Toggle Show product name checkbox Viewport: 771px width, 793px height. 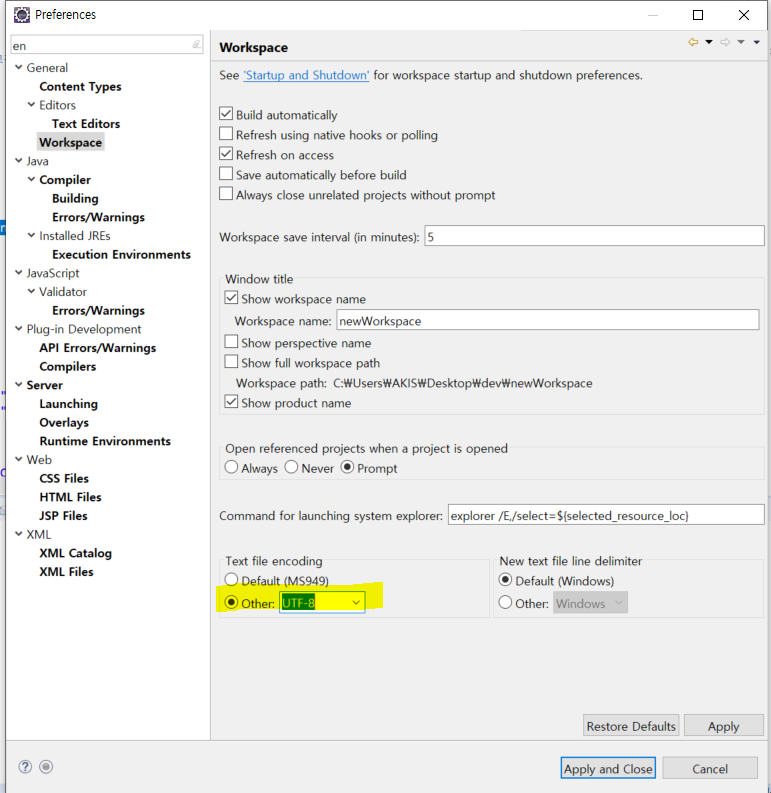click(231, 402)
